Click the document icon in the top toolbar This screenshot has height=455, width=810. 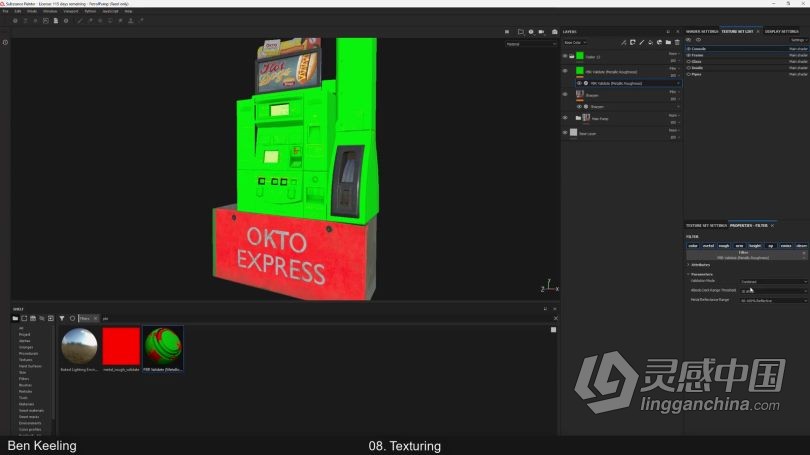(x=56, y=21)
